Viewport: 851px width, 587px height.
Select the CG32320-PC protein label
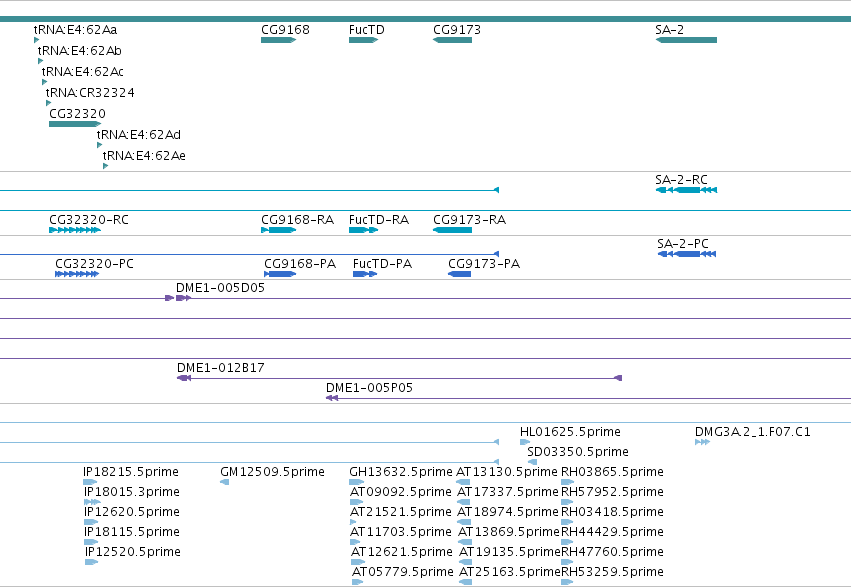pos(94,264)
